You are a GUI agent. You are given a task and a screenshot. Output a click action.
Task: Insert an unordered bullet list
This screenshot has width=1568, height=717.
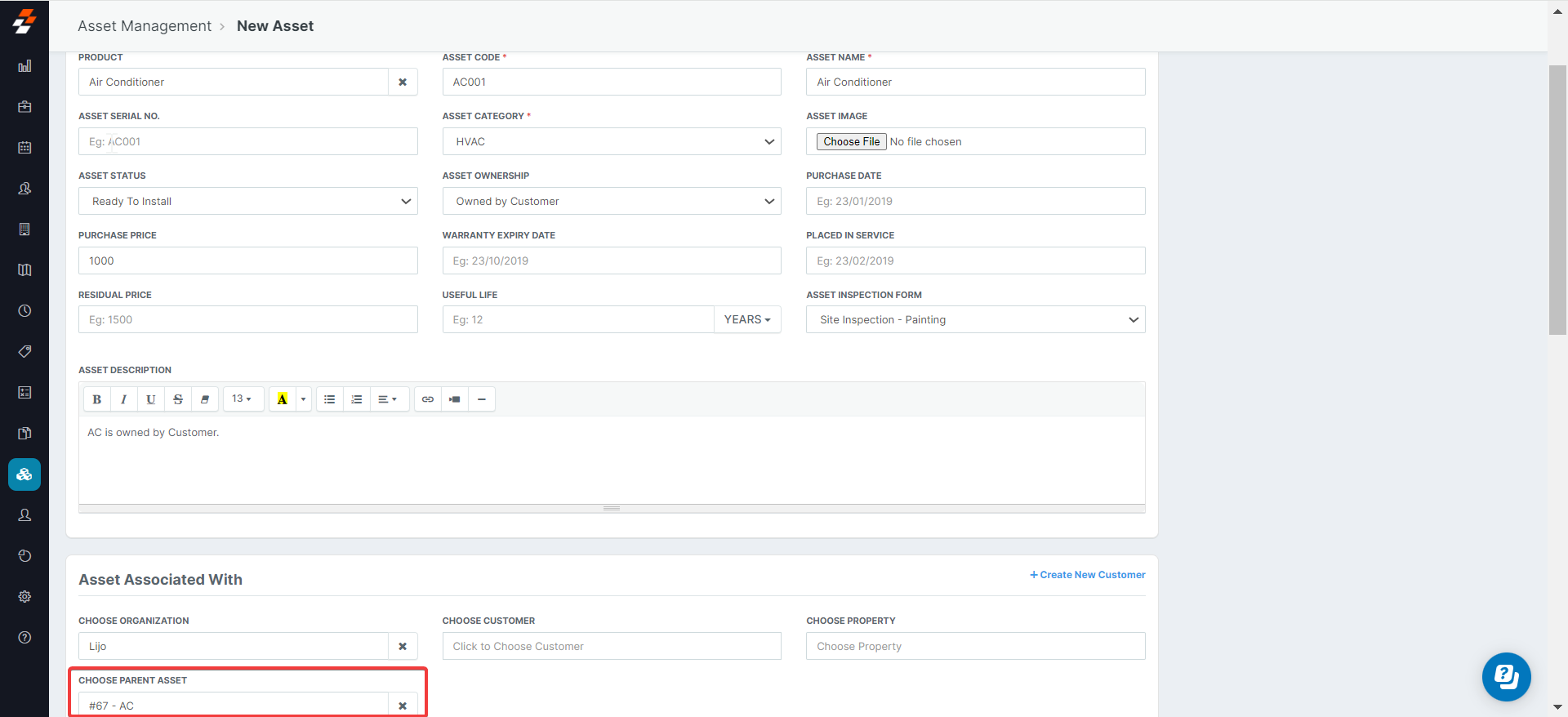330,399
